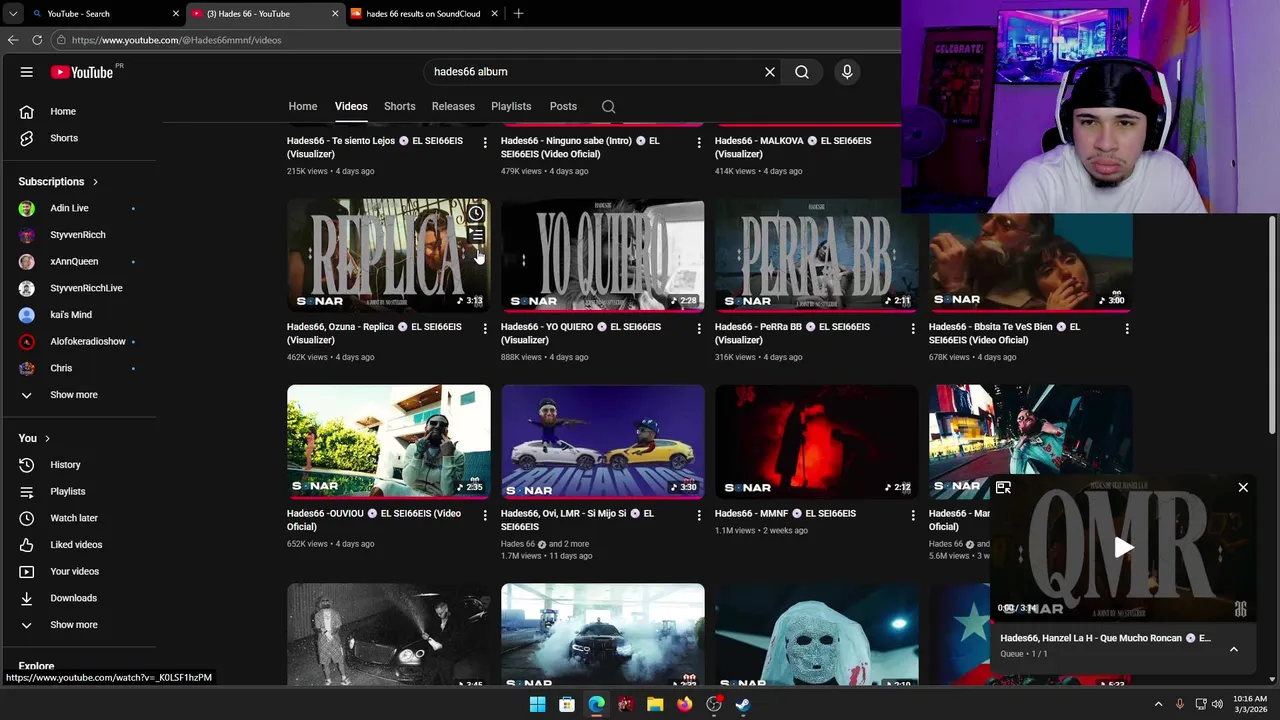Close the miniplayer
Image resolution: width=1280 pixels, height=720 pixels.
1243,488
